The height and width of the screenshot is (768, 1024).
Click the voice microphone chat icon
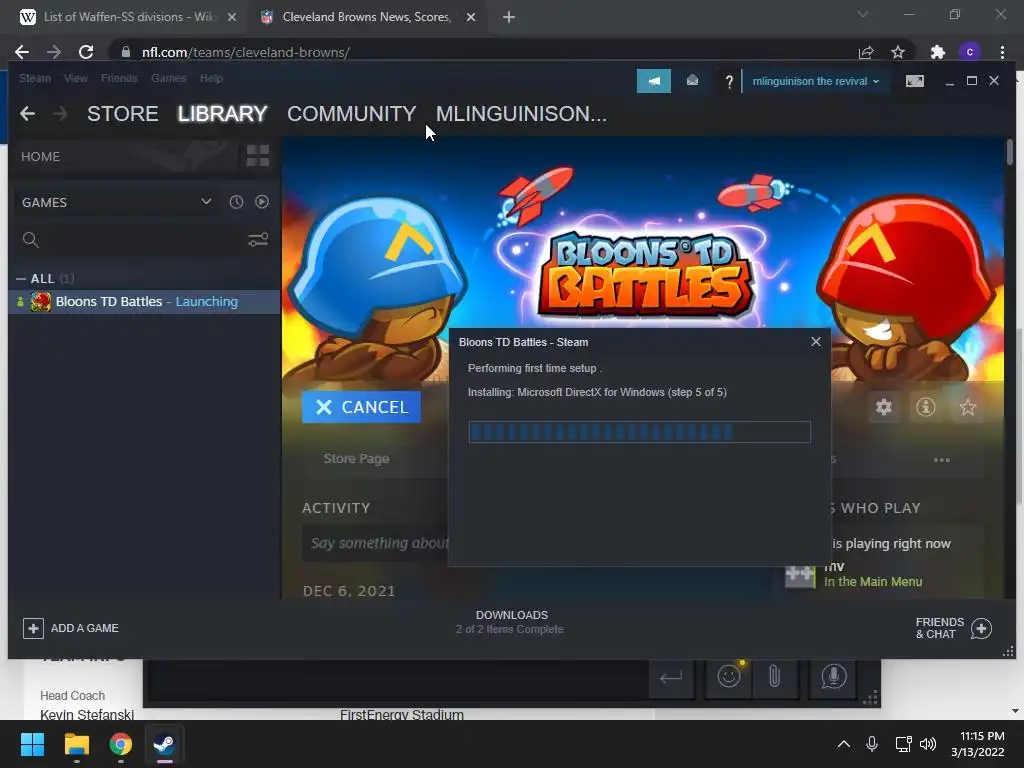[x=833, y=676]
